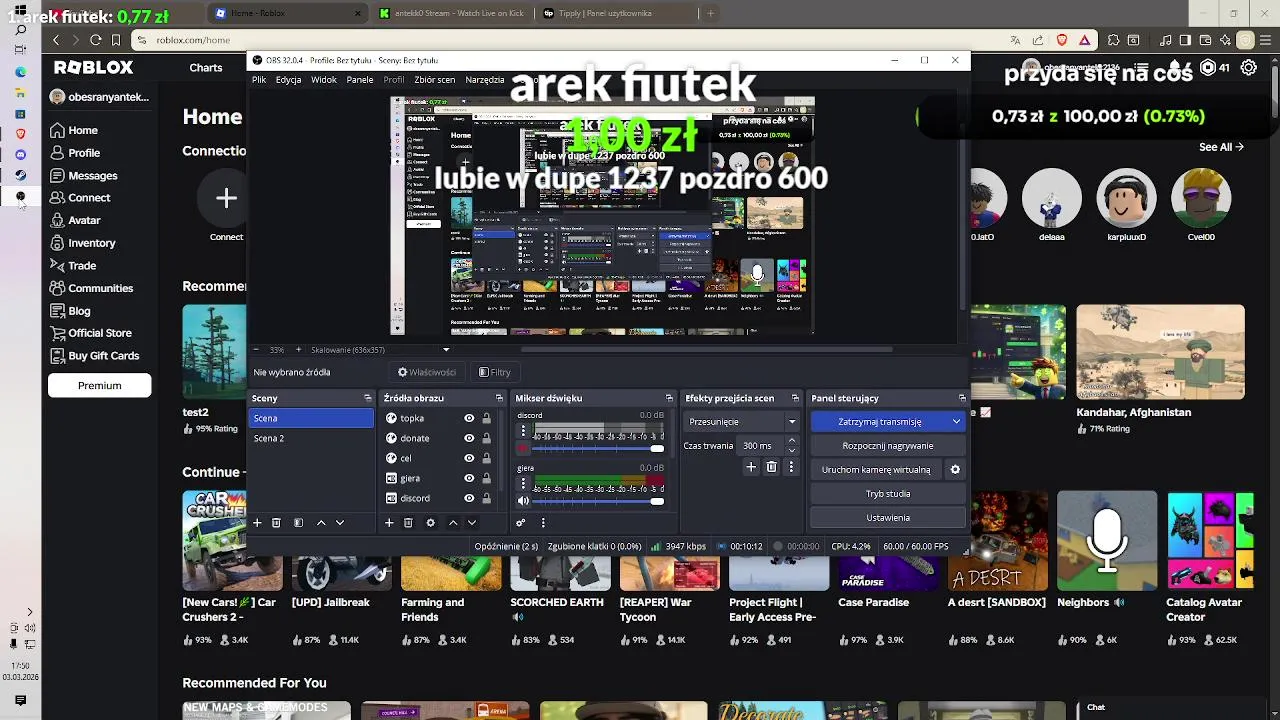Undock the Mikser dźwięku panel
The image size is (1280, 720).
click(669, 398)
